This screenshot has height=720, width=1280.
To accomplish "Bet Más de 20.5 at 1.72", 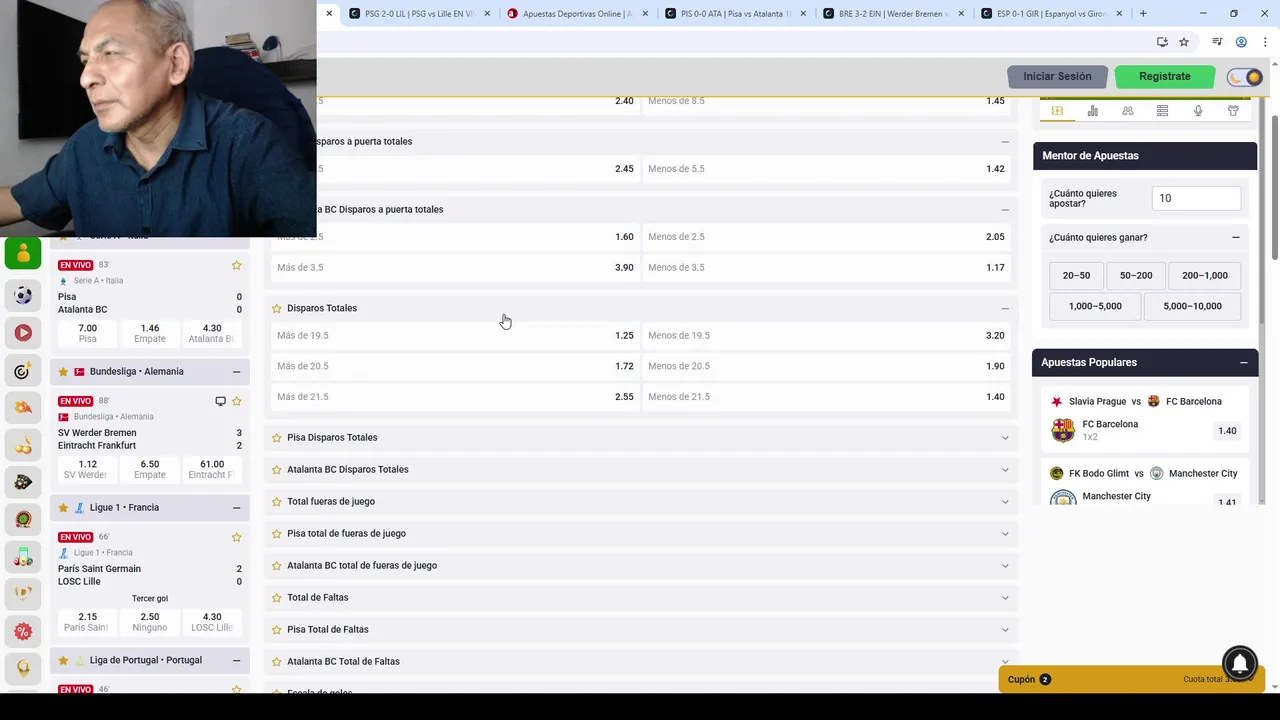I will [455, 366].
